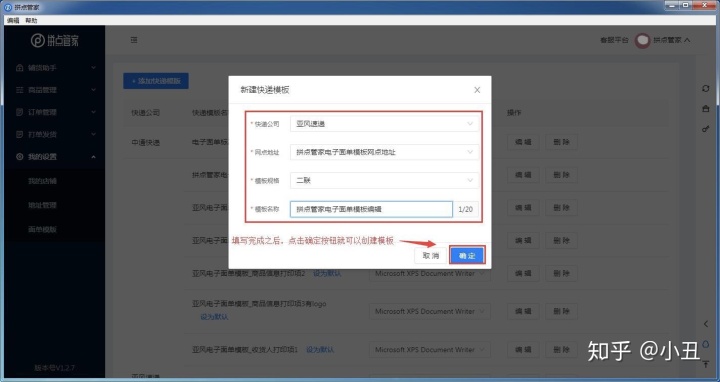Click the left chevron icon on right edge
This screenshot has height=382, width=720.
coord(706,324)
